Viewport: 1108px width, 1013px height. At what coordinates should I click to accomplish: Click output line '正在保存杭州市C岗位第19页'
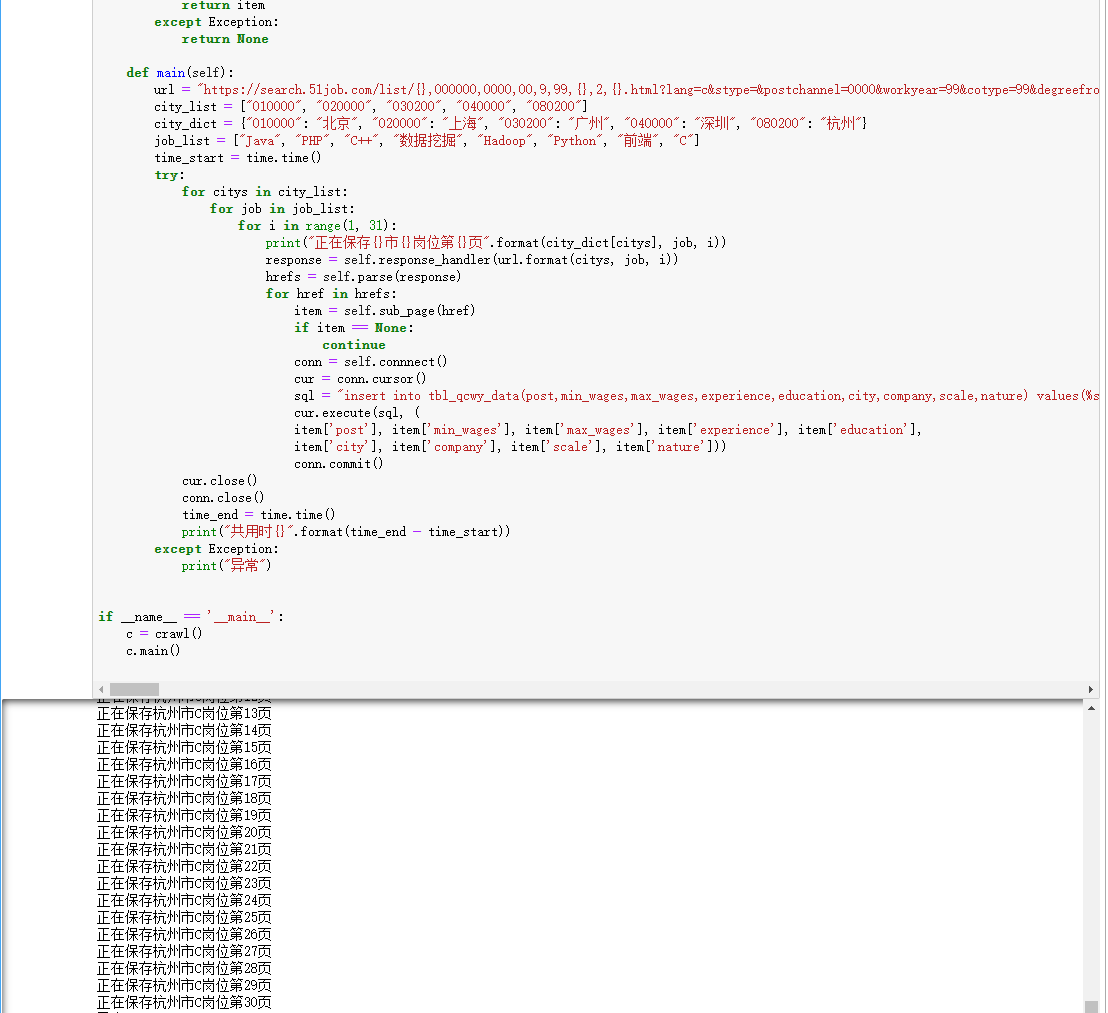(x=184, y=815)
